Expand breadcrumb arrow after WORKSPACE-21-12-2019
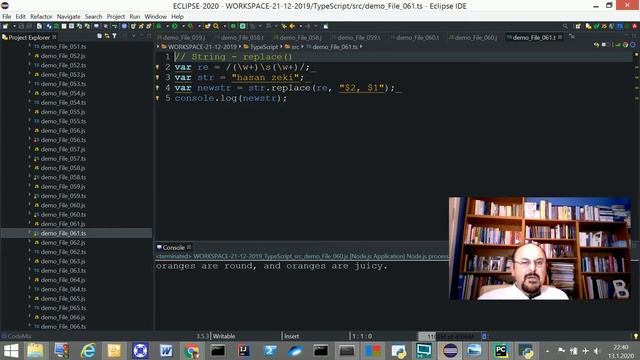The width and height of the screenshot is (640, 360). pyautogui.click(x=240, y=47)
